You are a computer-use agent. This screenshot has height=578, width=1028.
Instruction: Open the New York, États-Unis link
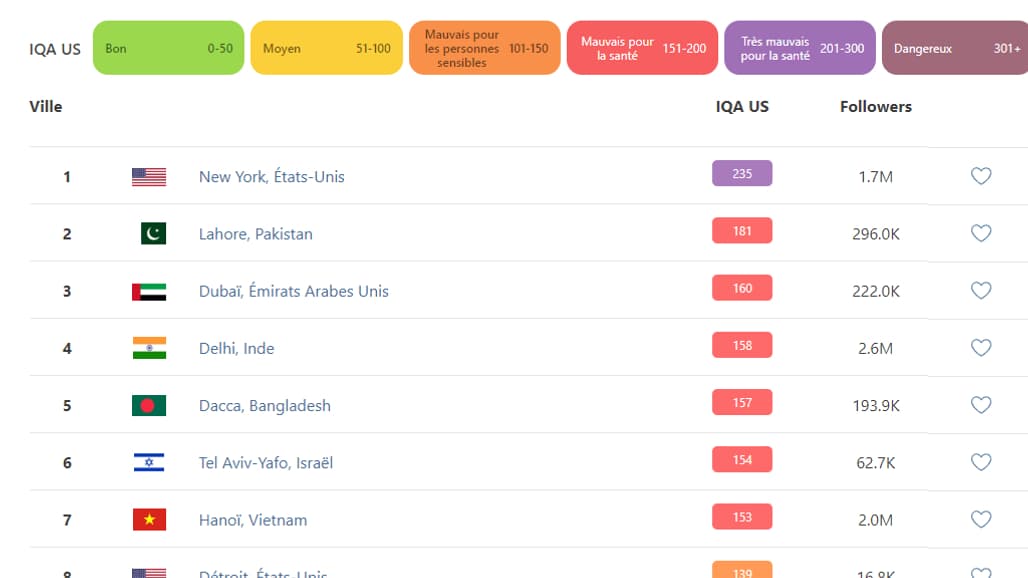click(271, 176)
